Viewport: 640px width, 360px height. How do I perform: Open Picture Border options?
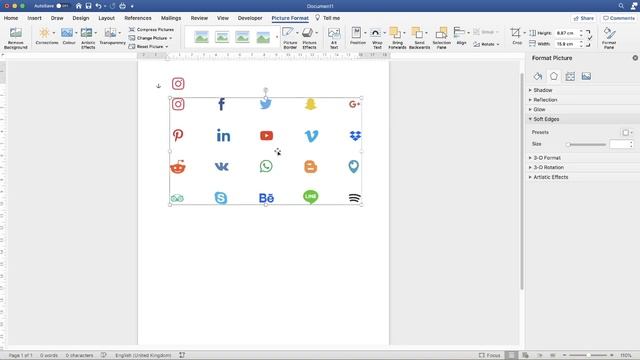pos(290,38)
